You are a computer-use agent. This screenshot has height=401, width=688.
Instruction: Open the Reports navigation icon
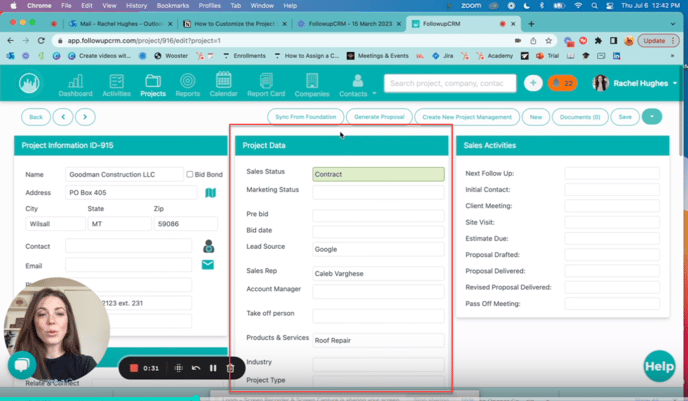point(187,85)
